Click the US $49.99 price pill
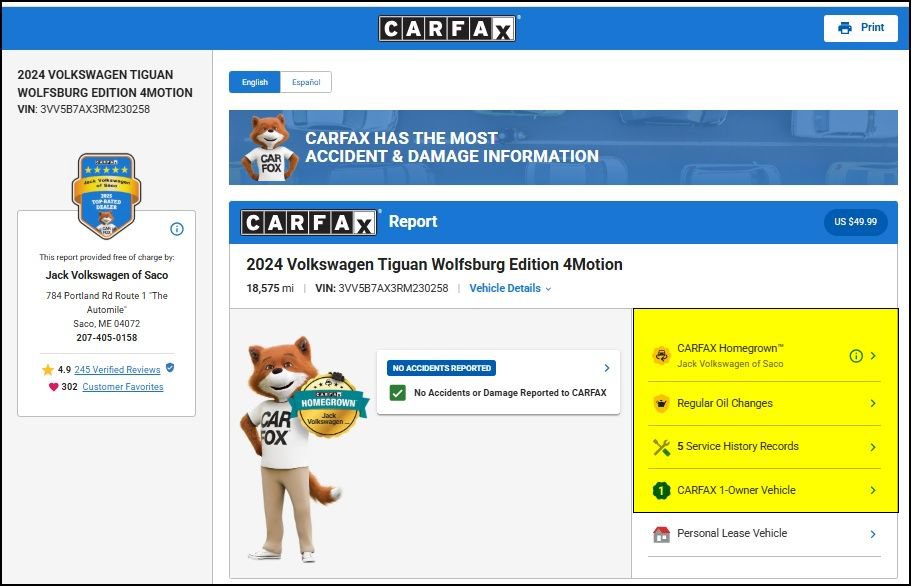The height and width of the screenshot is (586, 911). 855,222
